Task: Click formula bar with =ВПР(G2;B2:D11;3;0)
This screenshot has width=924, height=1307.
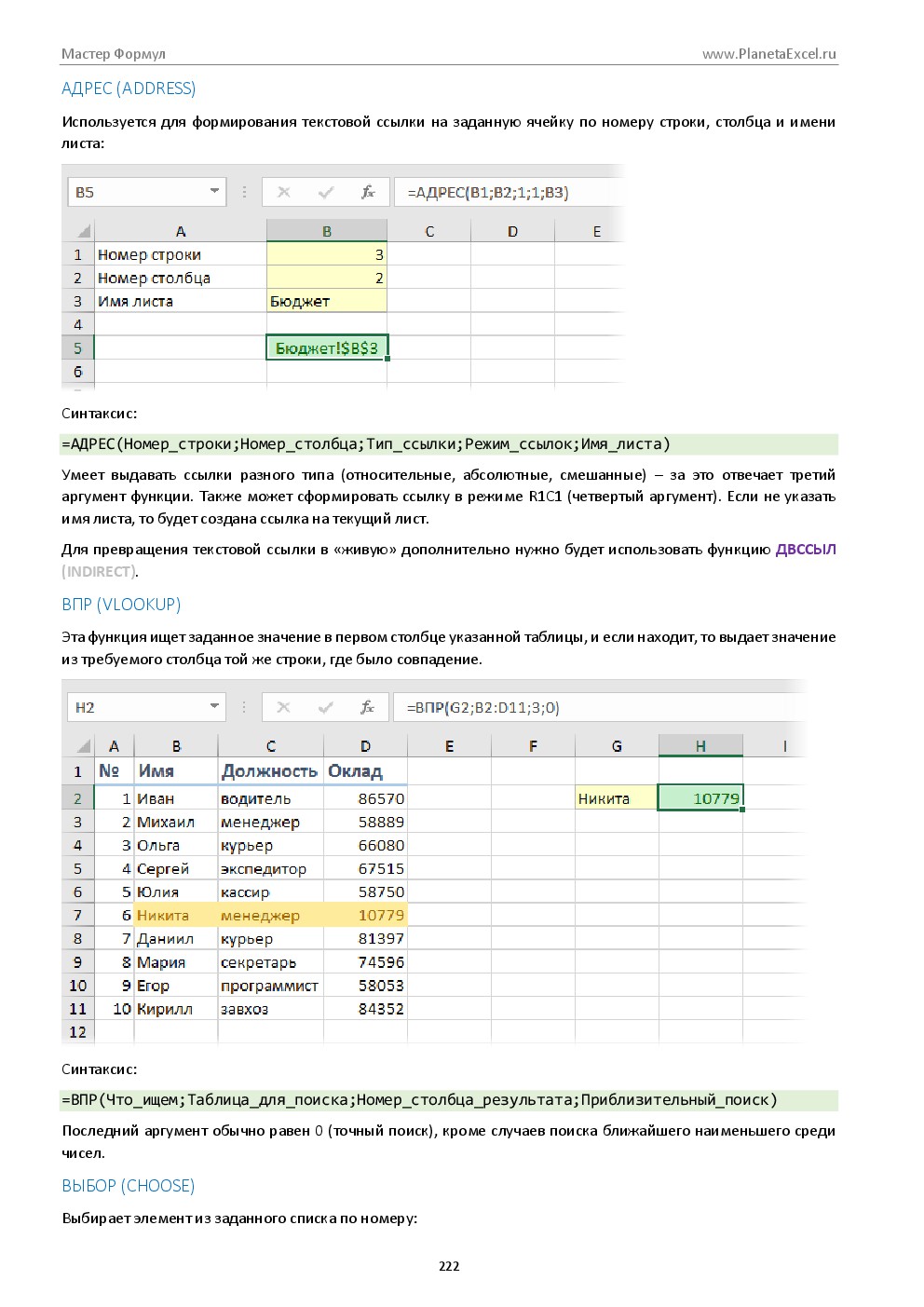Action: tap(599, 707)
